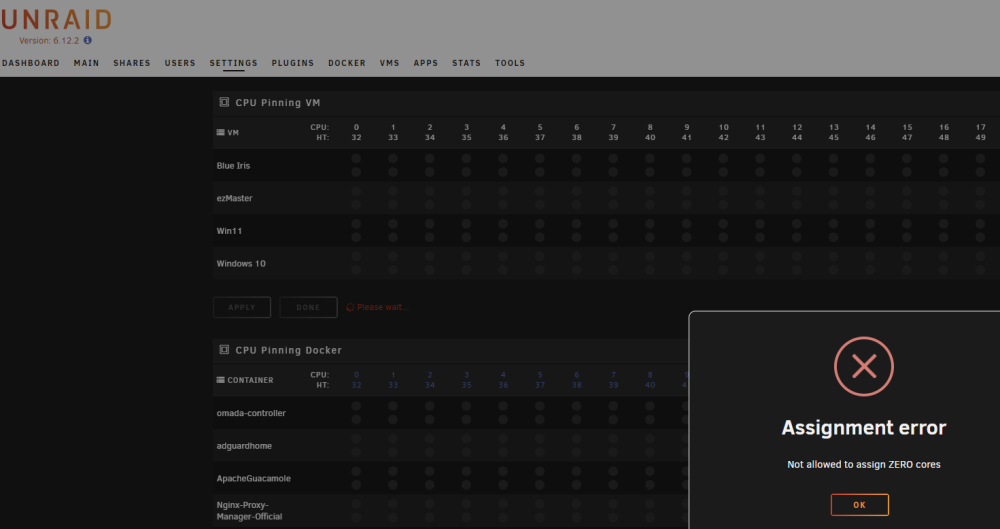Toggle Nginx-Proxy-Manager-Official CPU 2 checkbox
Viewport: 1000px width, 529px height.
click(x=430, y=503)
